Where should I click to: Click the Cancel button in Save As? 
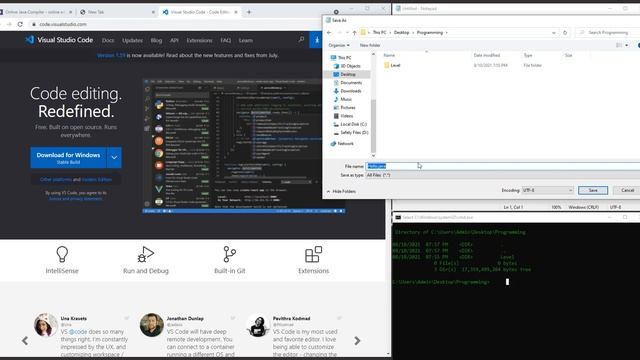click(x=627, y=190)
